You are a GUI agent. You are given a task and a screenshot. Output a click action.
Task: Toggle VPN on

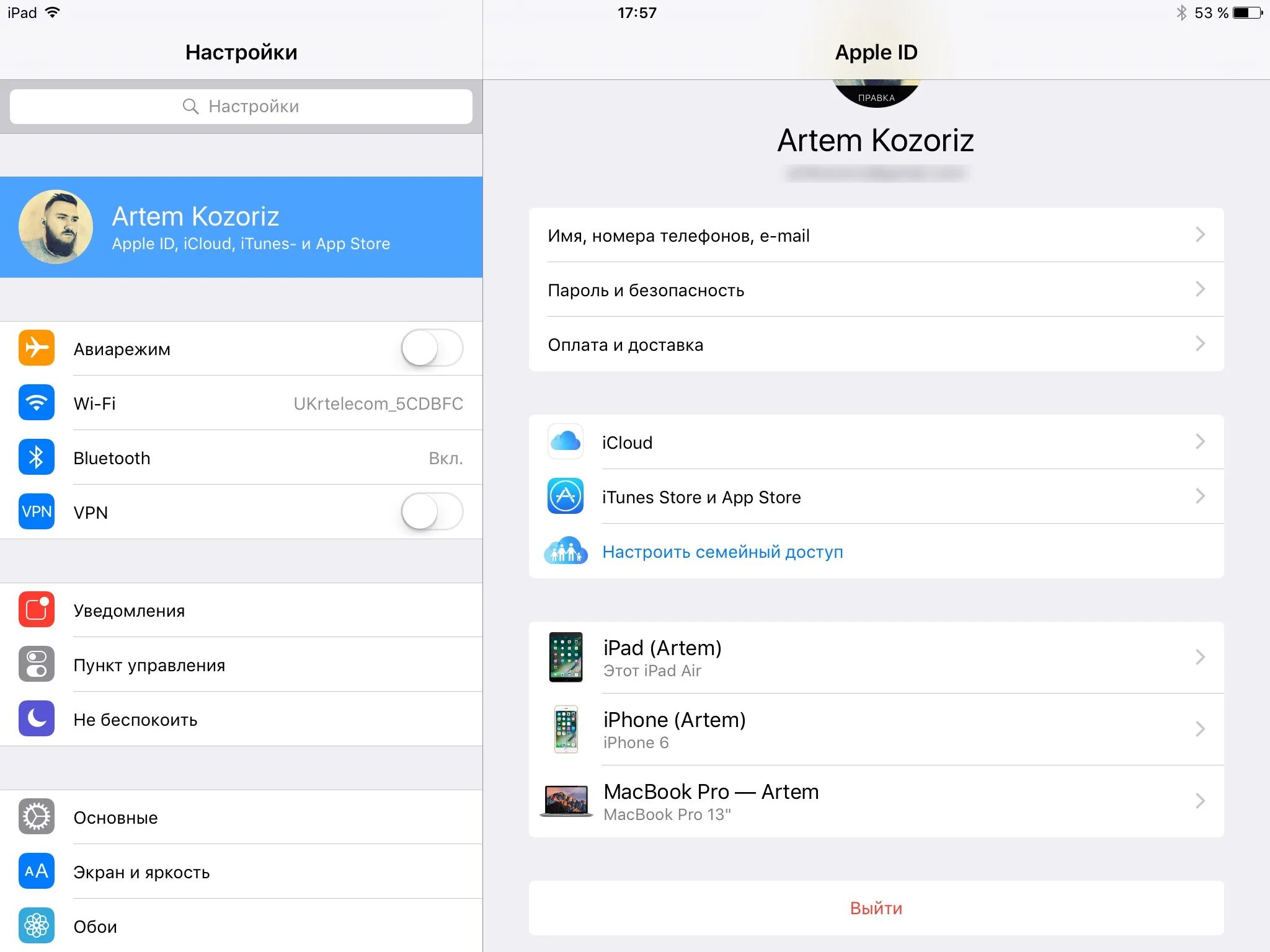[x=432, y=510]
